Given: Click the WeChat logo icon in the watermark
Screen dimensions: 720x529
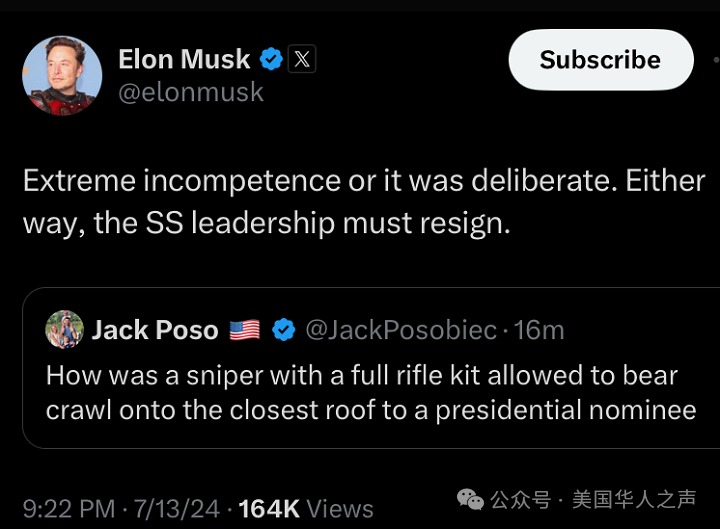Looking at the screenshot, I should pos(470,499).
